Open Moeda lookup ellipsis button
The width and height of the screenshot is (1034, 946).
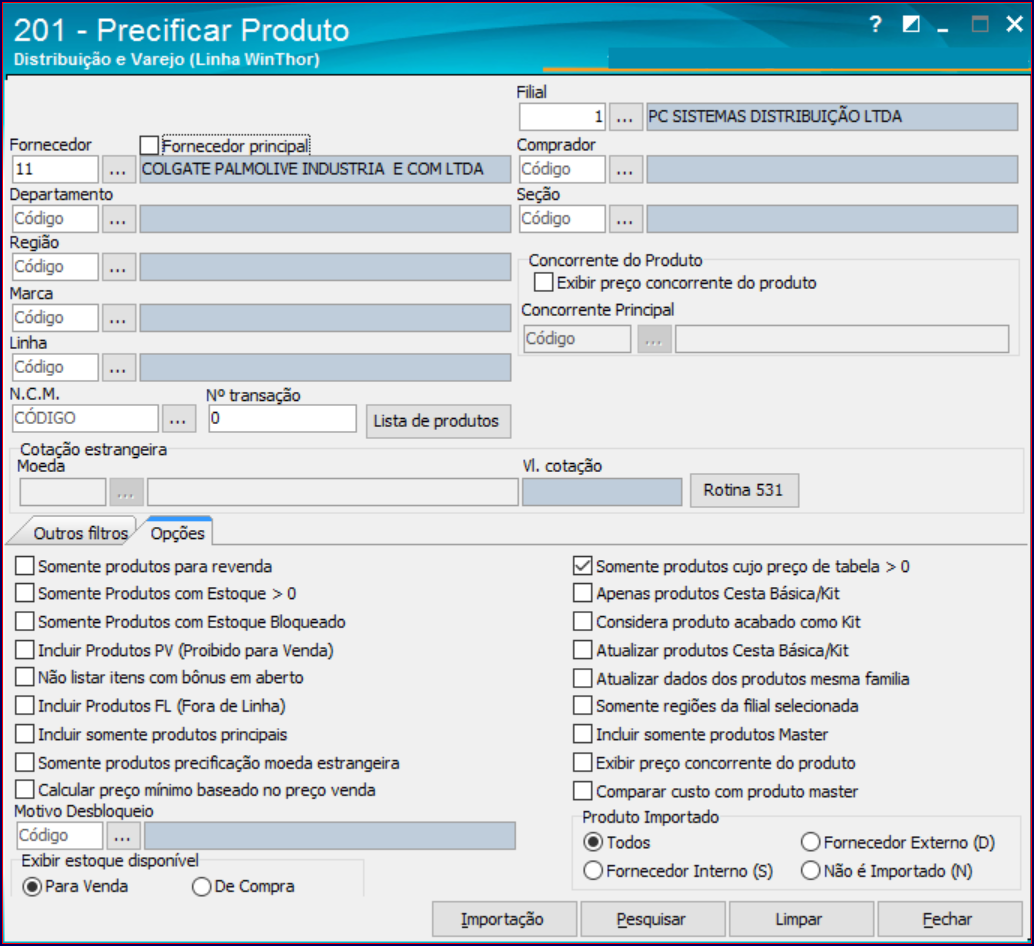point(126,493)
